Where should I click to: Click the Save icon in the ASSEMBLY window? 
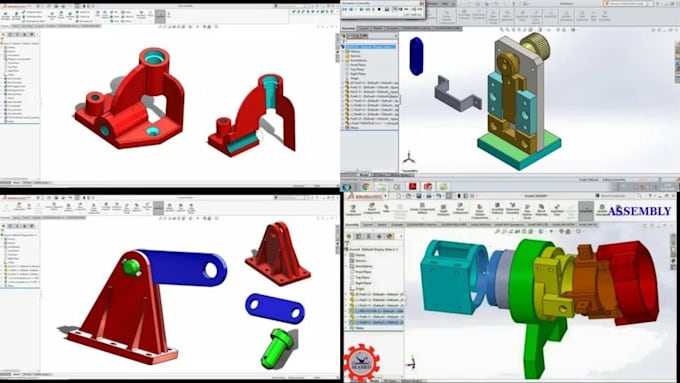pos(418,196)
